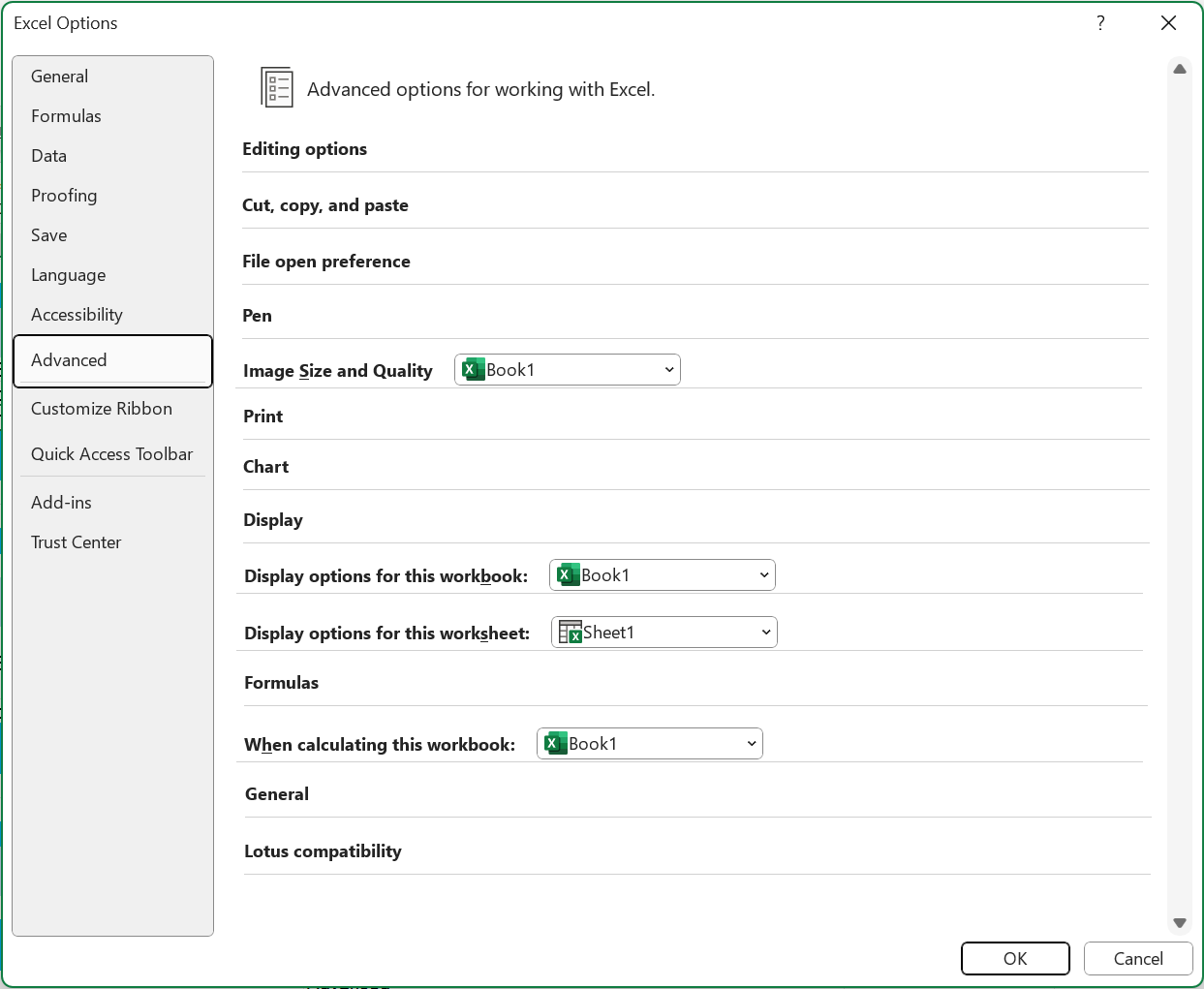Click the Formulas section heading in content
This screenshot has height=989, width=1204.
(x=281, y=683)
